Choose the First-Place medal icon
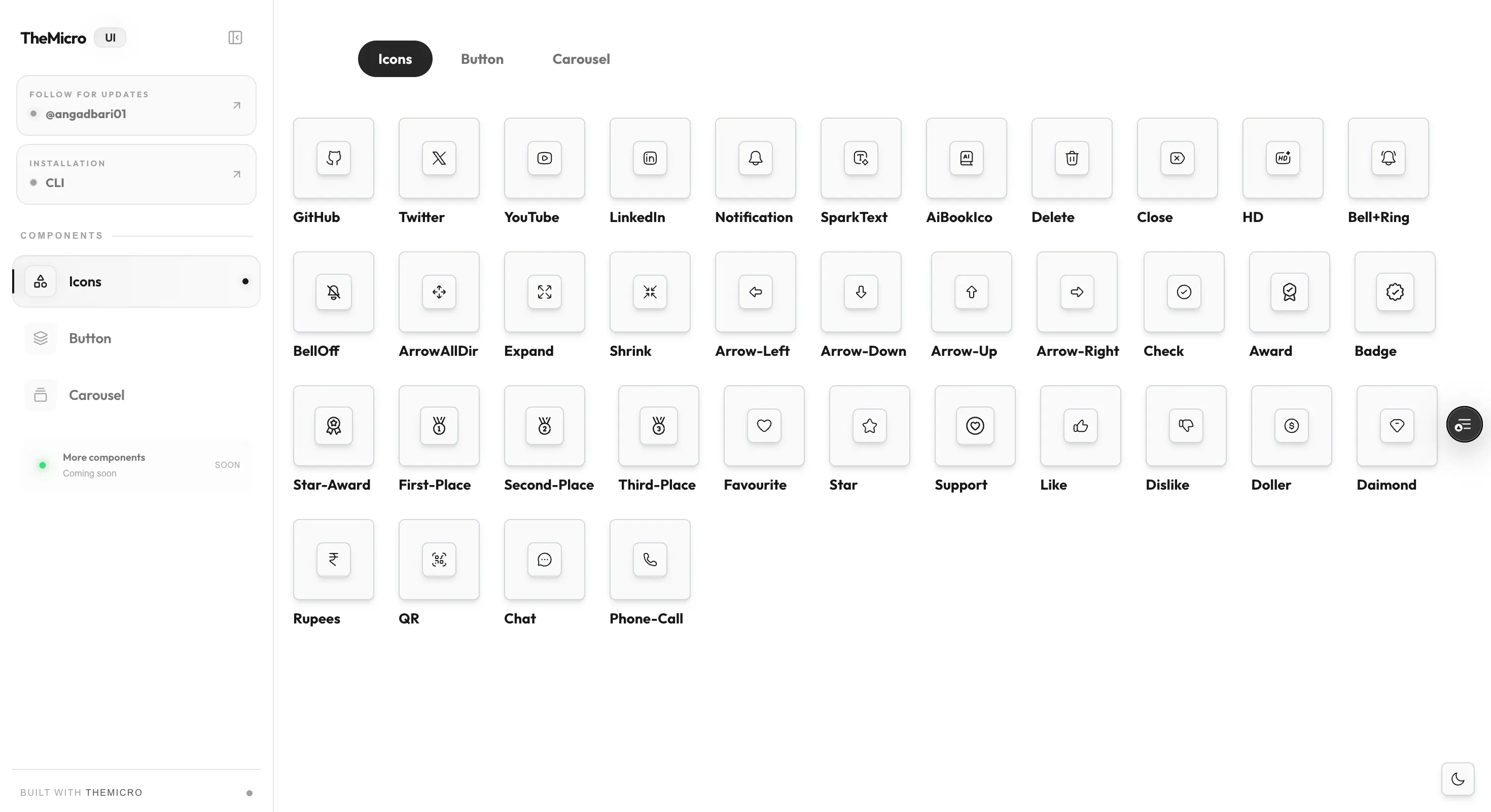The width and height of the screenshot is (1491, 812). point(439,426)
